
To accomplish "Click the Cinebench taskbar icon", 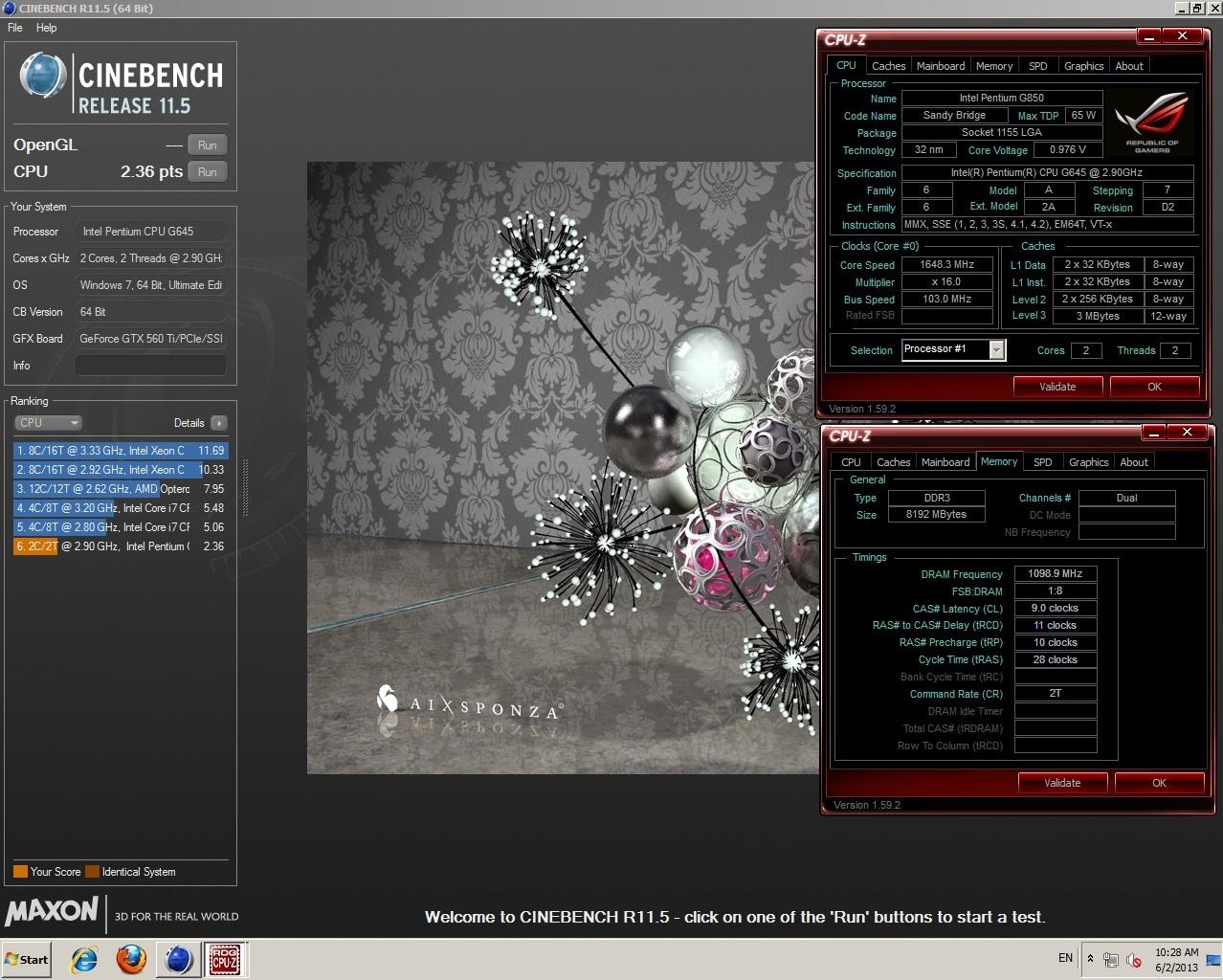I will [178, 960].
